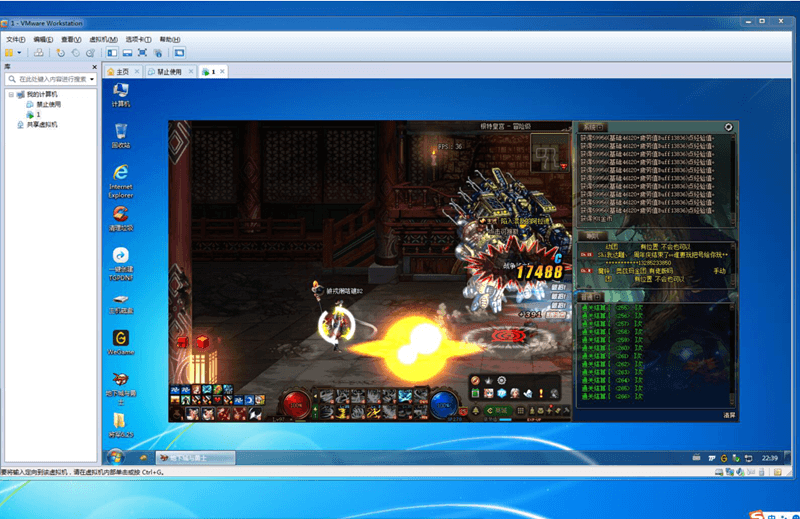The width and height of the screenshot is (800, 519).
Task: Click the host input method tray icon
Action: (x=757, y=515)
